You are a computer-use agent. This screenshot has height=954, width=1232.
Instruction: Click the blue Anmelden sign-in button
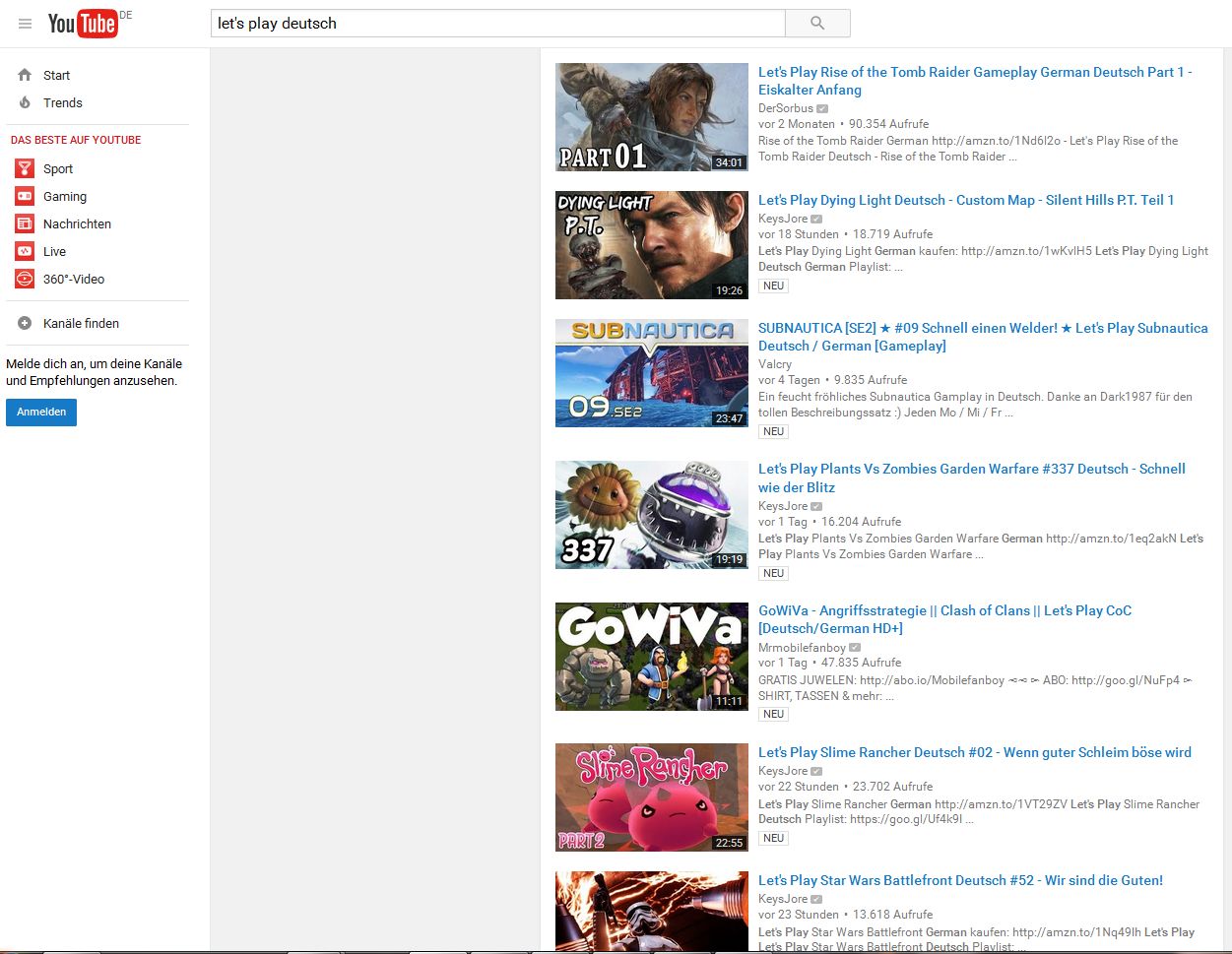(x=41, y=412)
